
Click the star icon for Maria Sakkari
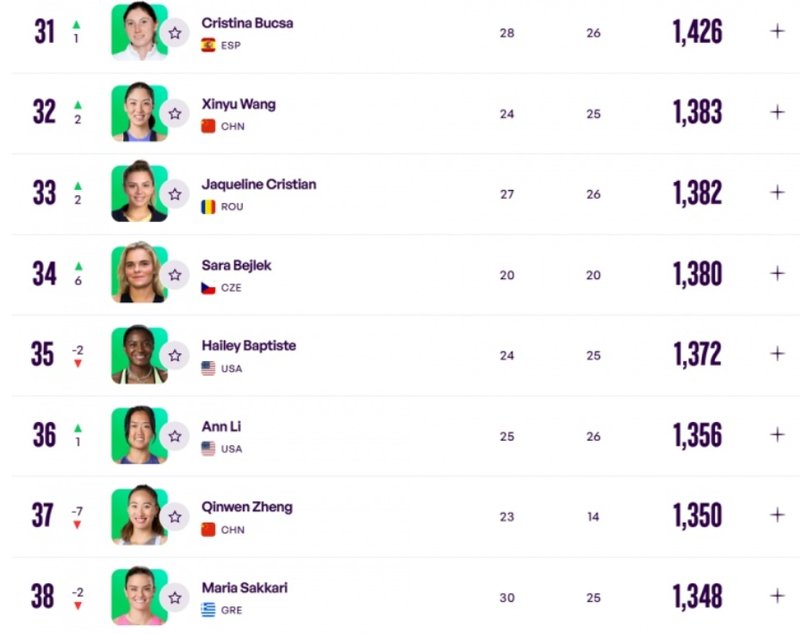(x=175, y=597)
